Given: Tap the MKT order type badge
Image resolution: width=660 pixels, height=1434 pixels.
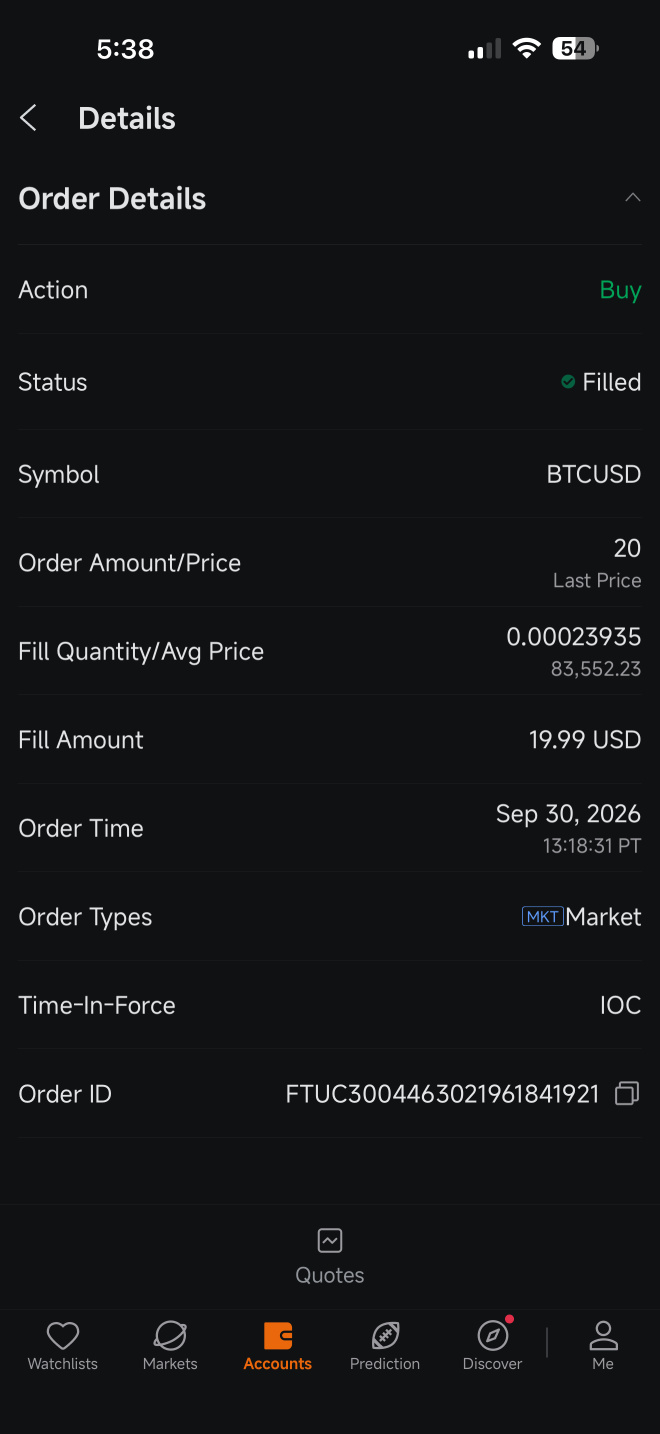Looking at the screenshot, I should pos(543,916).
